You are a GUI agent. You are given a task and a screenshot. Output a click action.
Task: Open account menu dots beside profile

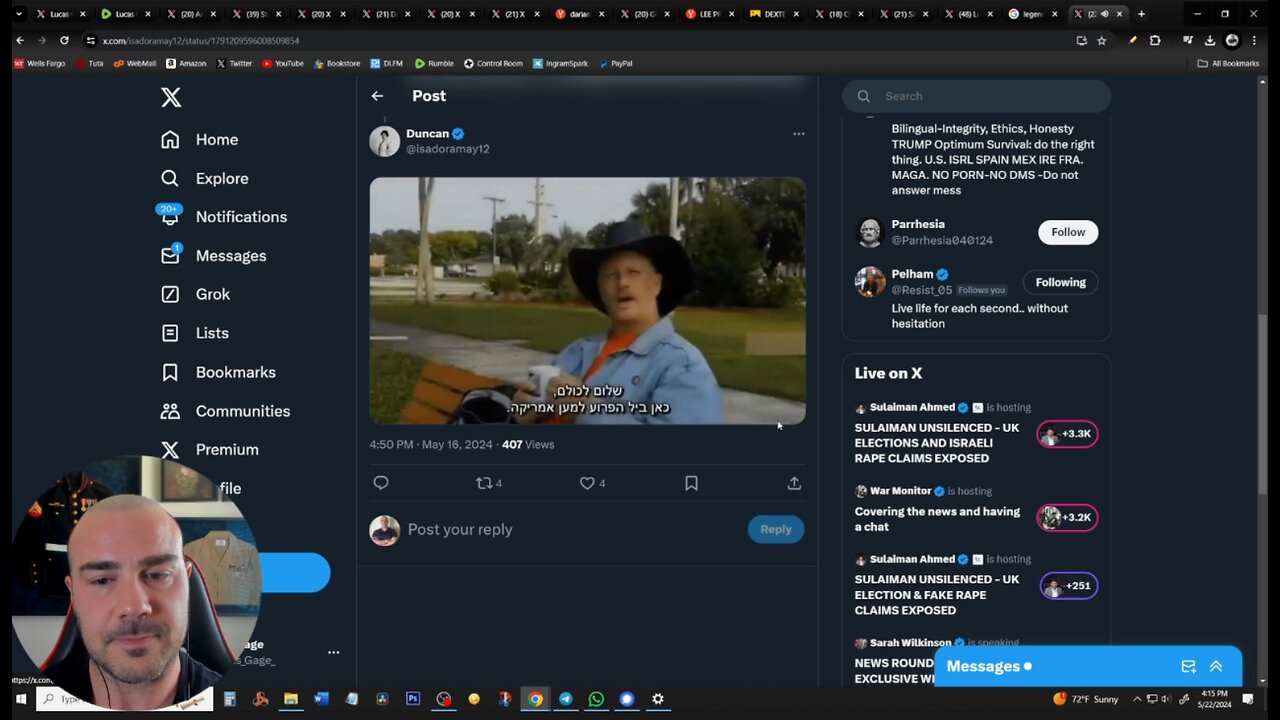click(334, 652)
